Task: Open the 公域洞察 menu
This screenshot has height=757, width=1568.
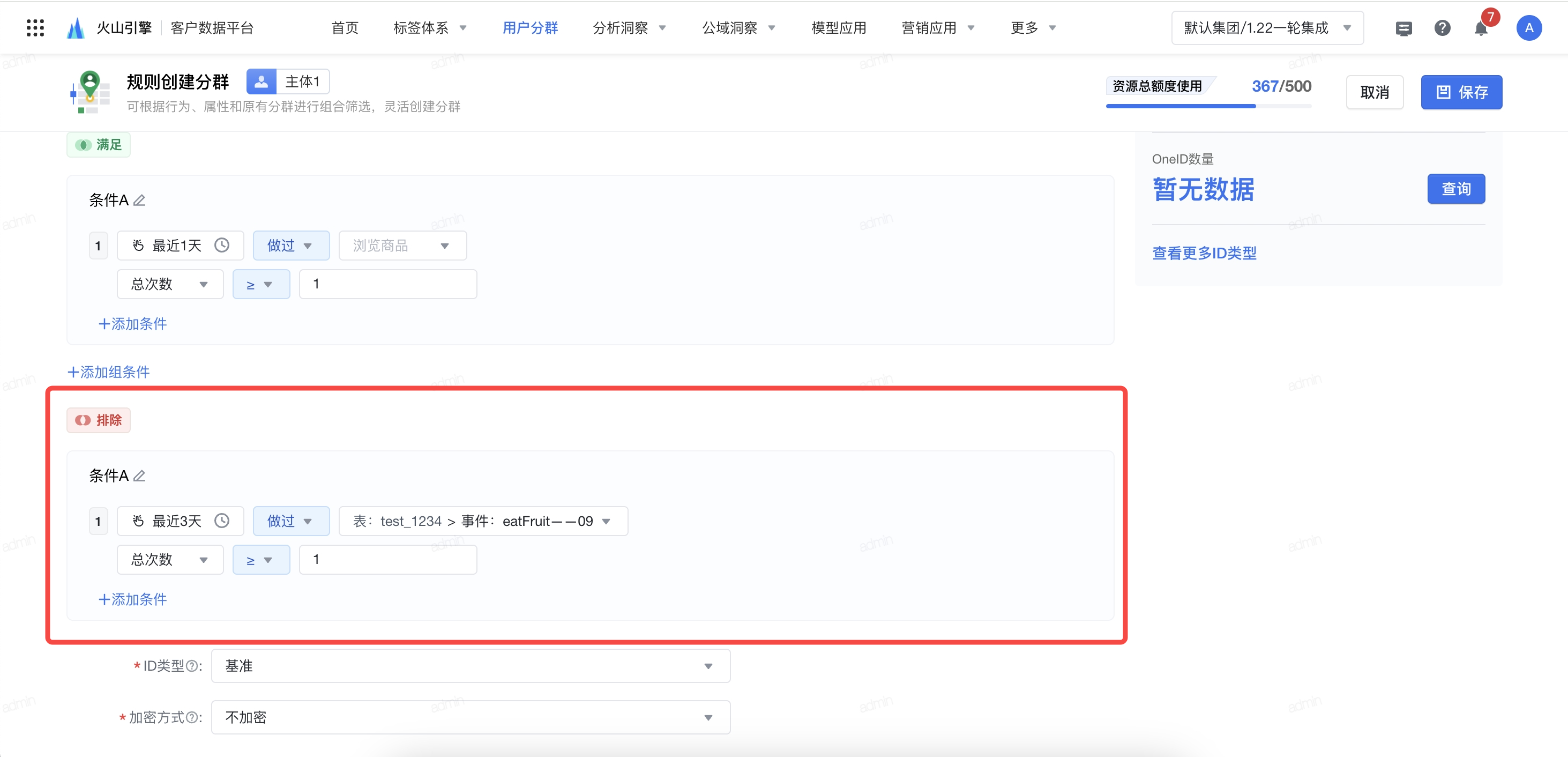Action: click(x=738, y=28)
